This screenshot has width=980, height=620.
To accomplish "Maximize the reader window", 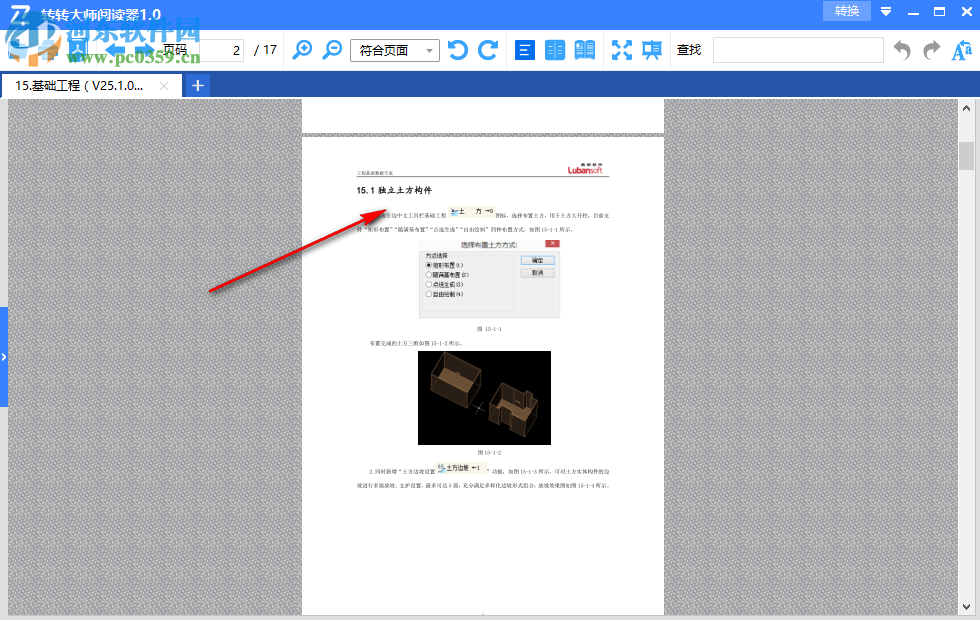I will 939,11.
